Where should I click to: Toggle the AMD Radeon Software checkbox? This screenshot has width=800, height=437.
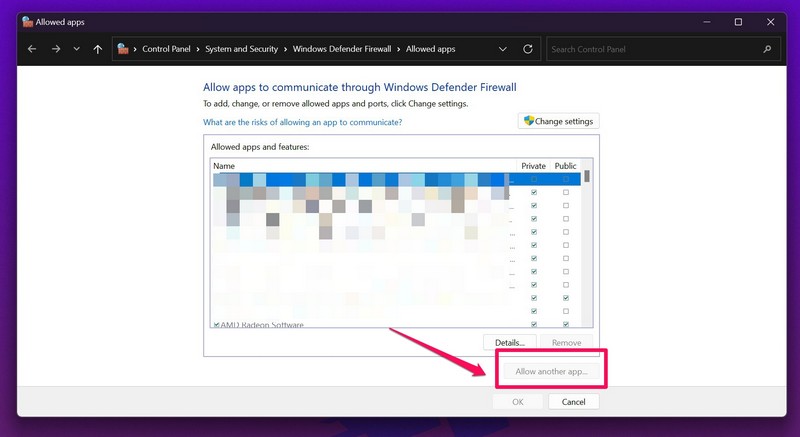click(216, 325)
